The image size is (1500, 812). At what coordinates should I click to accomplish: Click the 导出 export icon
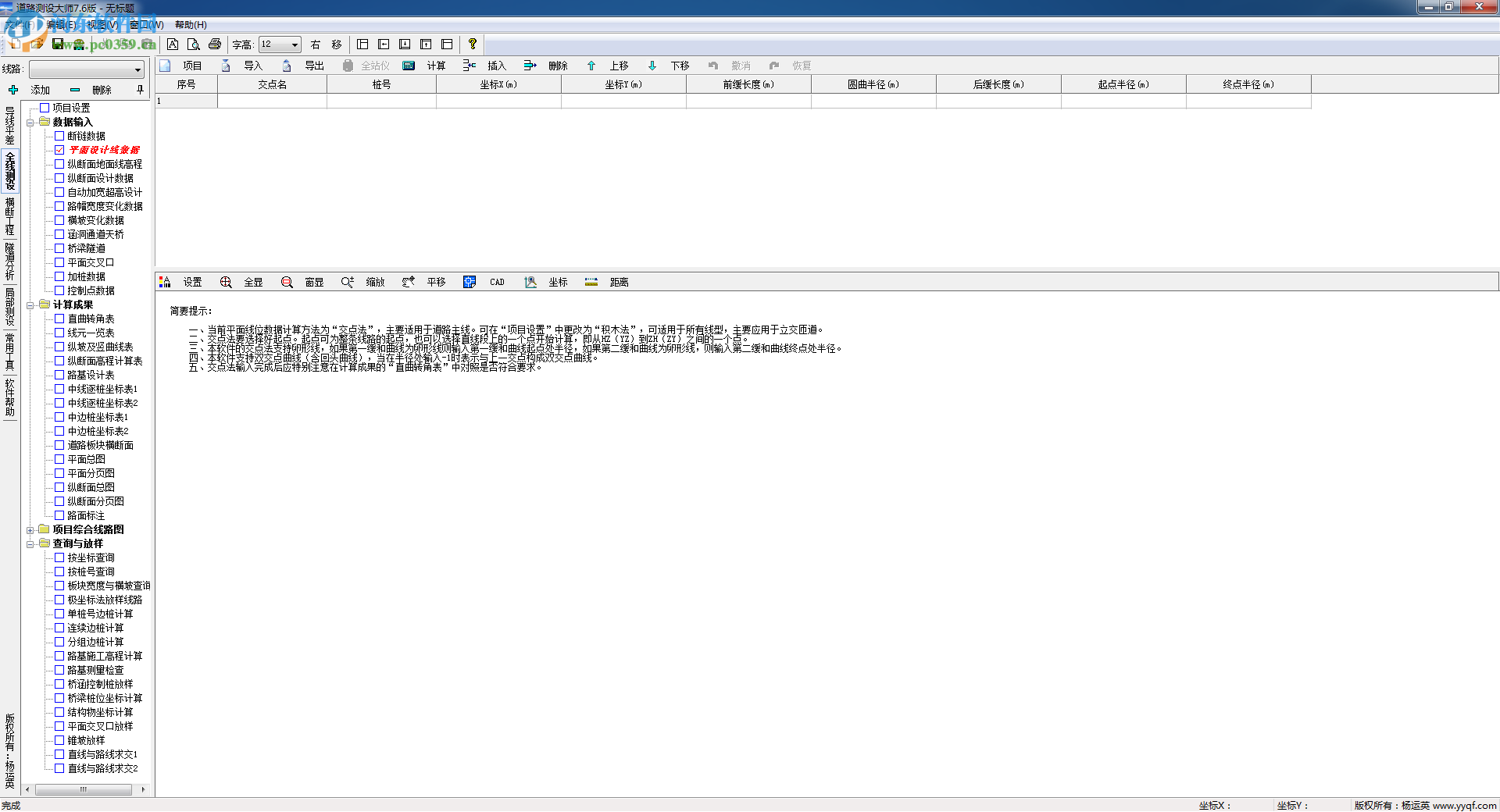pyautogui.click(x=287, y=66)
